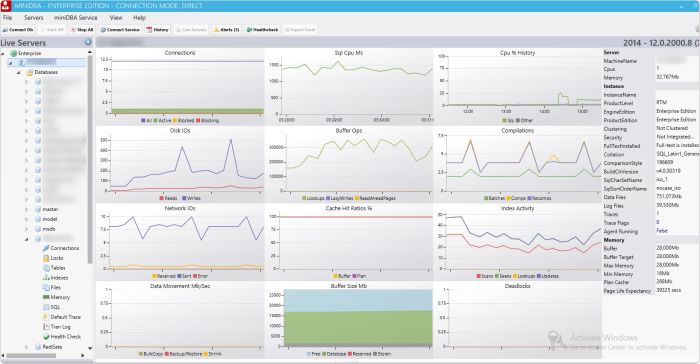700x364 pixels.
Task: Run the Healthcheck from the toolbar
Action: 262,29
